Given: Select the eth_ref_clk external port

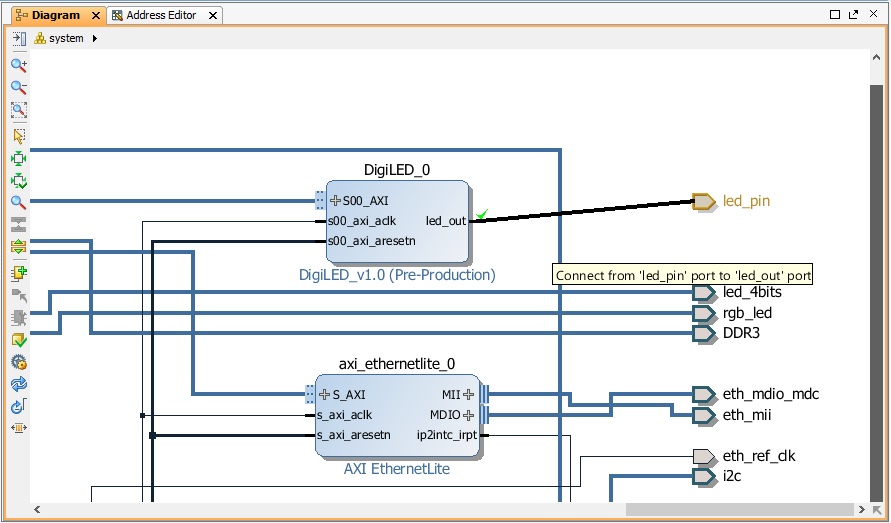Looking at the screenshot, I should pyautogui.click(x=703, y=456).
